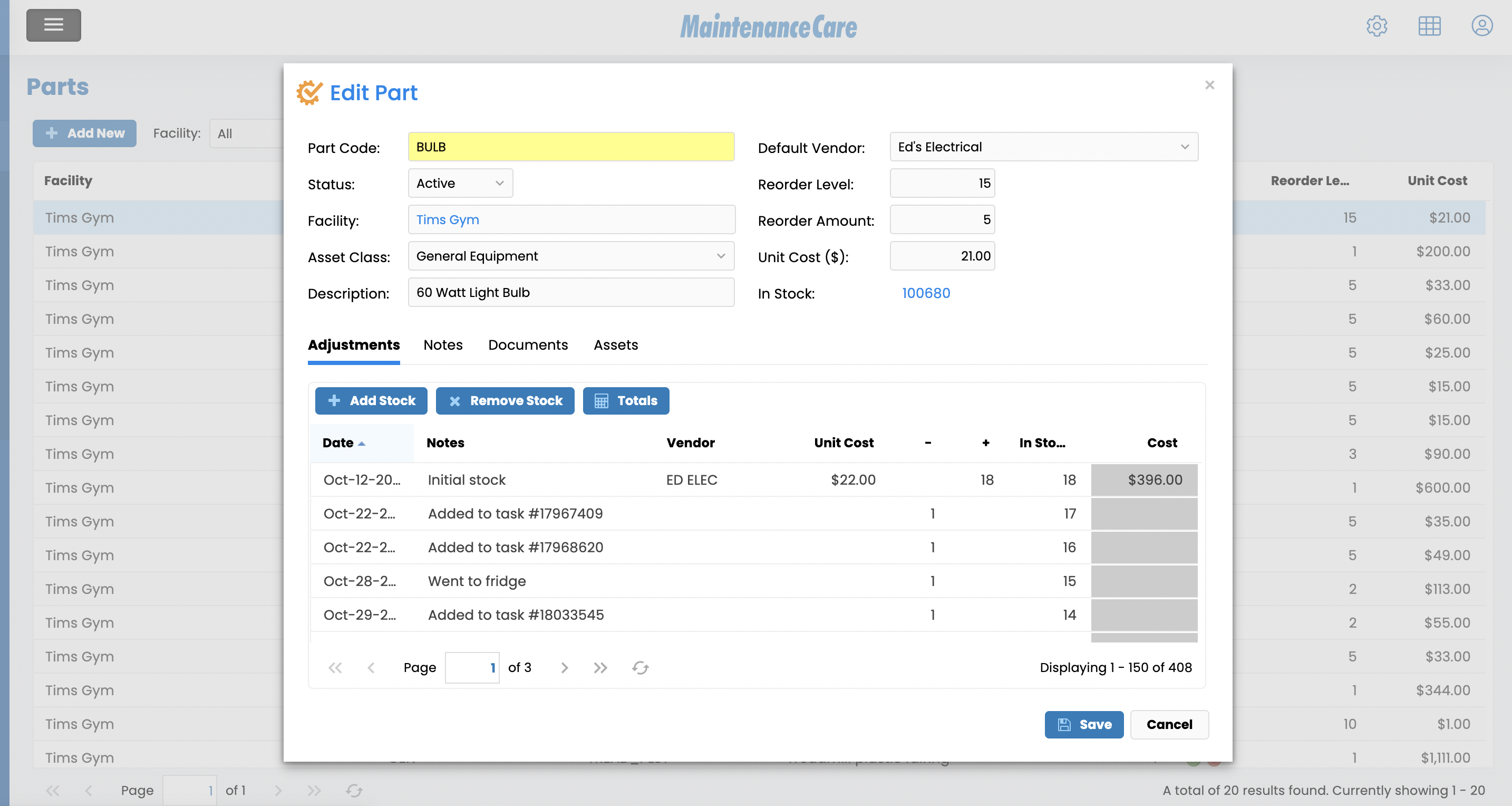Screen dimensions: 1512x806
Task: Click the Totals calculator icon
Action: 602,401
